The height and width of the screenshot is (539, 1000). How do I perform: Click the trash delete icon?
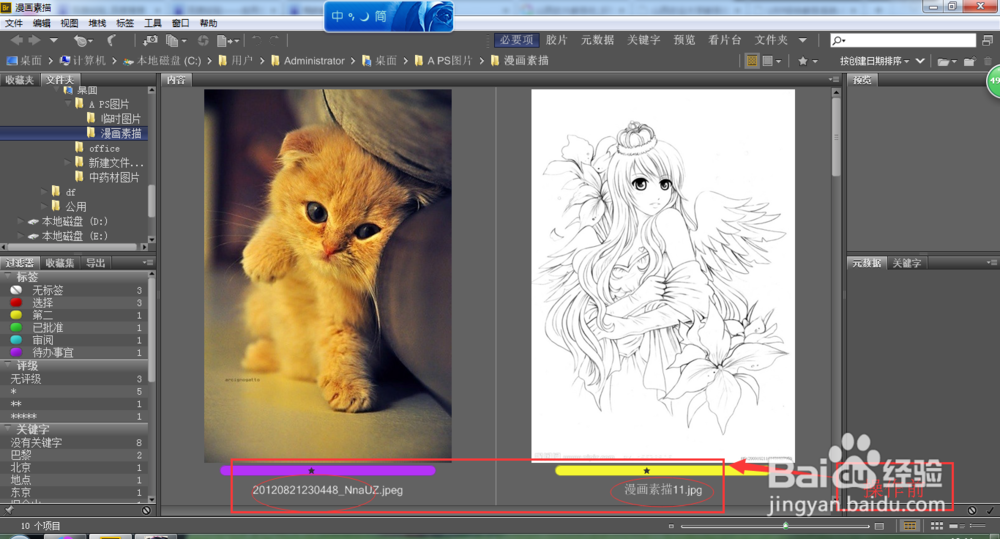pyautogui.click(x=988, y=61)
